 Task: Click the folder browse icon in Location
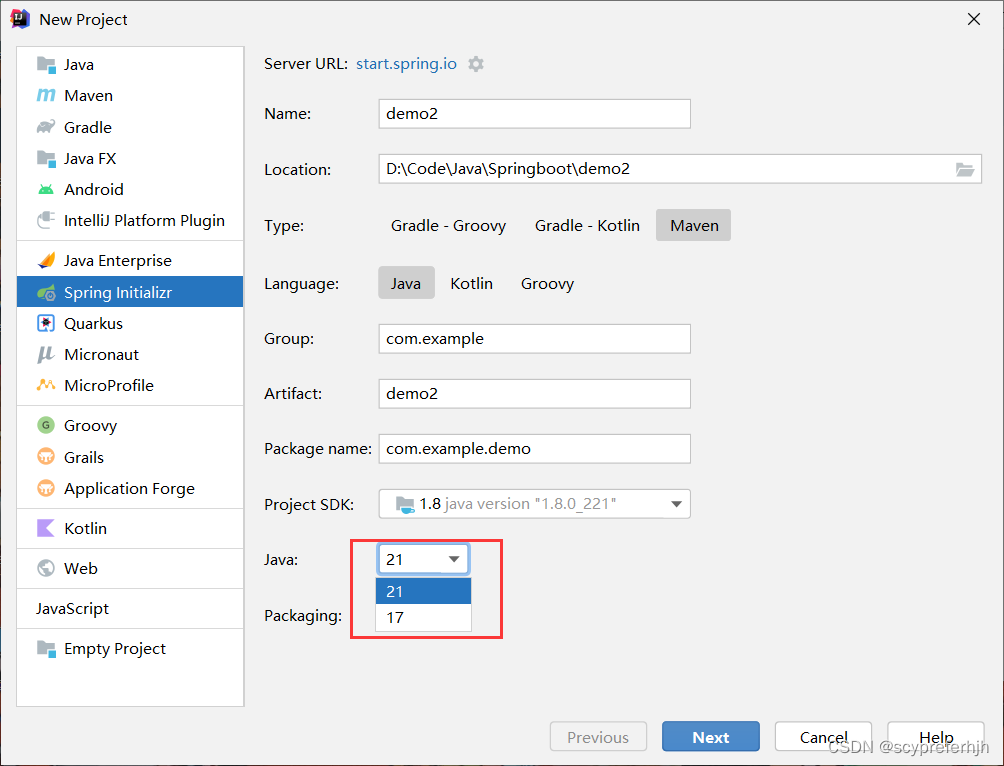(964, 169)
